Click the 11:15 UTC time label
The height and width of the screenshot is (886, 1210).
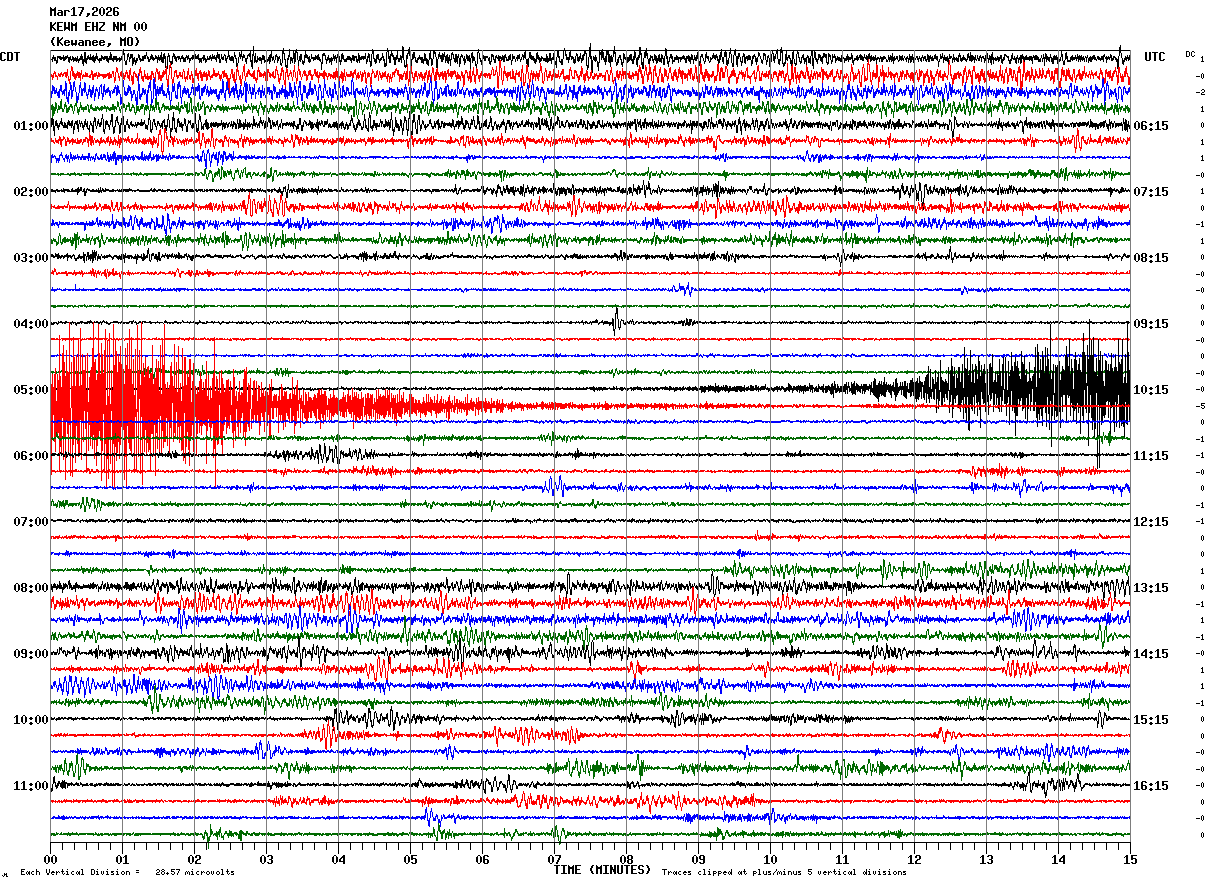tap(1151, 456)
